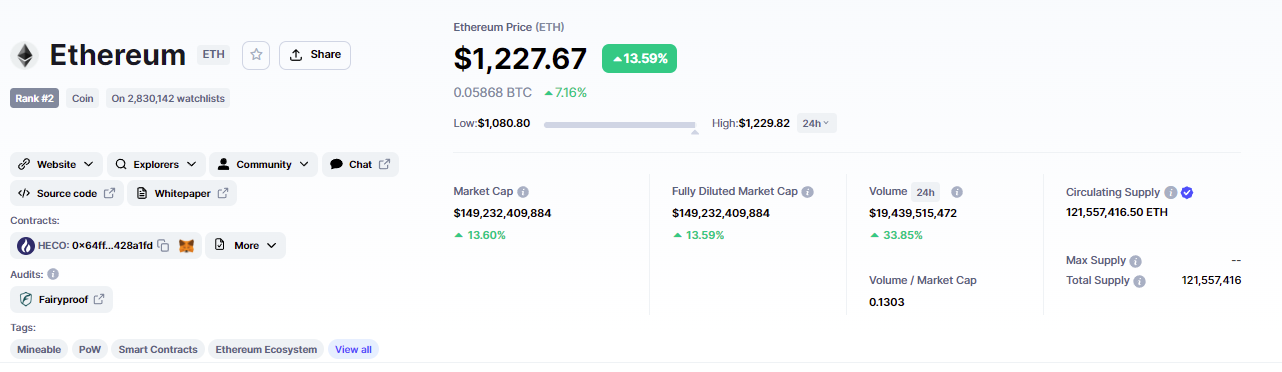Click the Low-High price range slider bar
Screen dimensions: 1282x372
620,125
